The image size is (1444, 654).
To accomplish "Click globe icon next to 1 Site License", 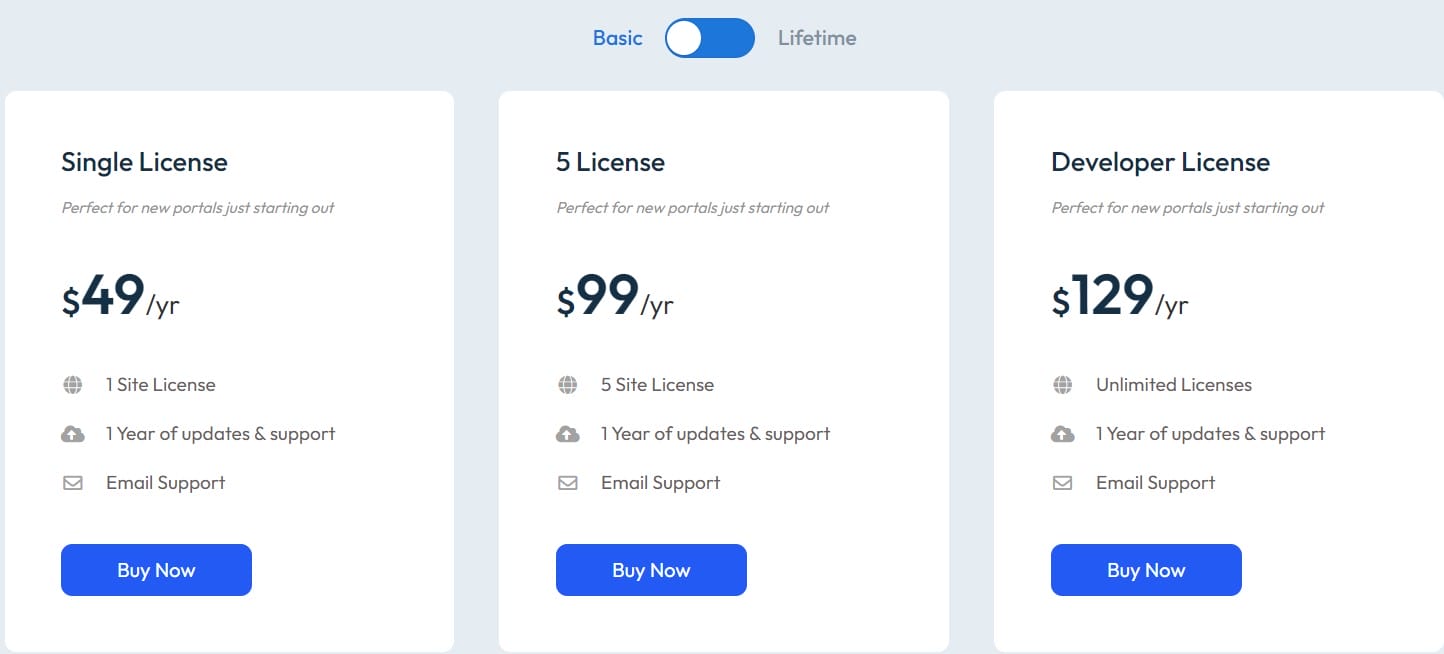I will tap(72, 385).
